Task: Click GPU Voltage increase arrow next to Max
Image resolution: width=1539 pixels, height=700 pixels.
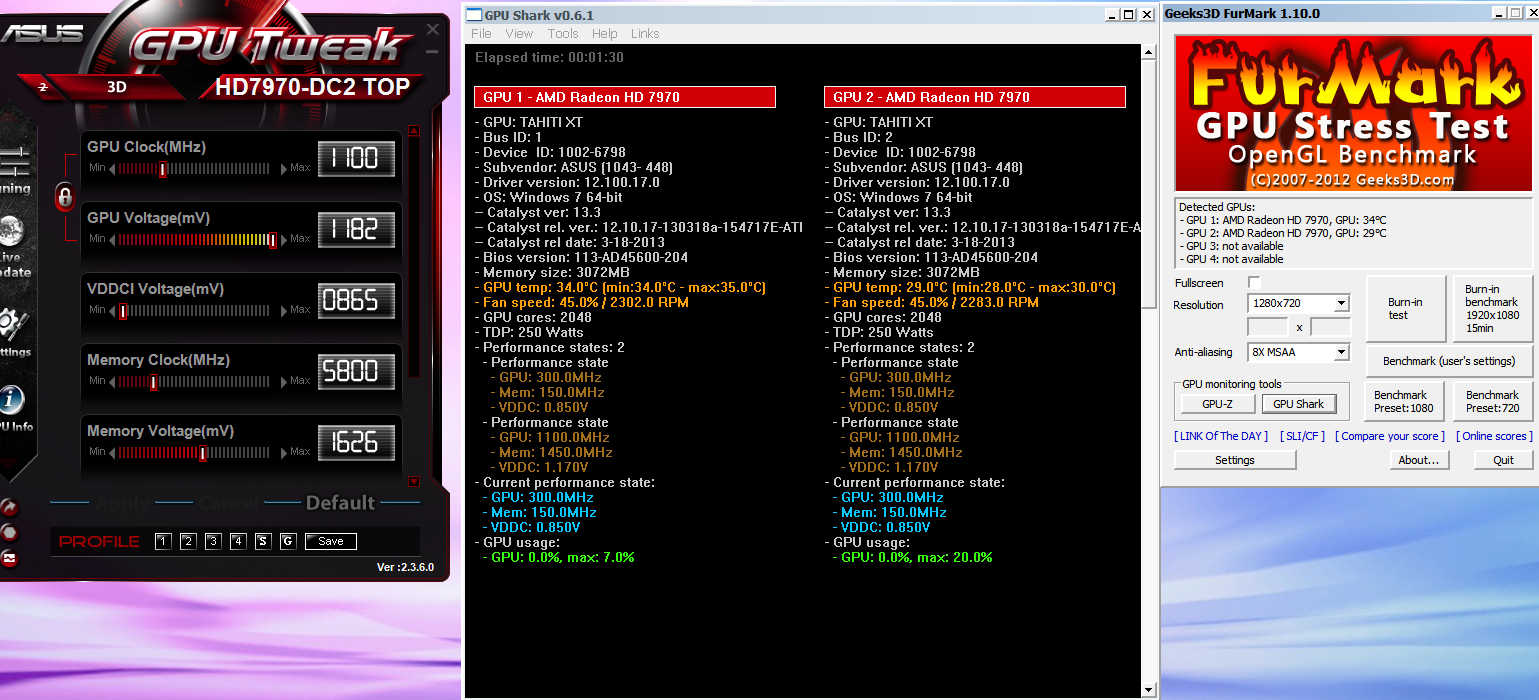Action: (284, 240)
